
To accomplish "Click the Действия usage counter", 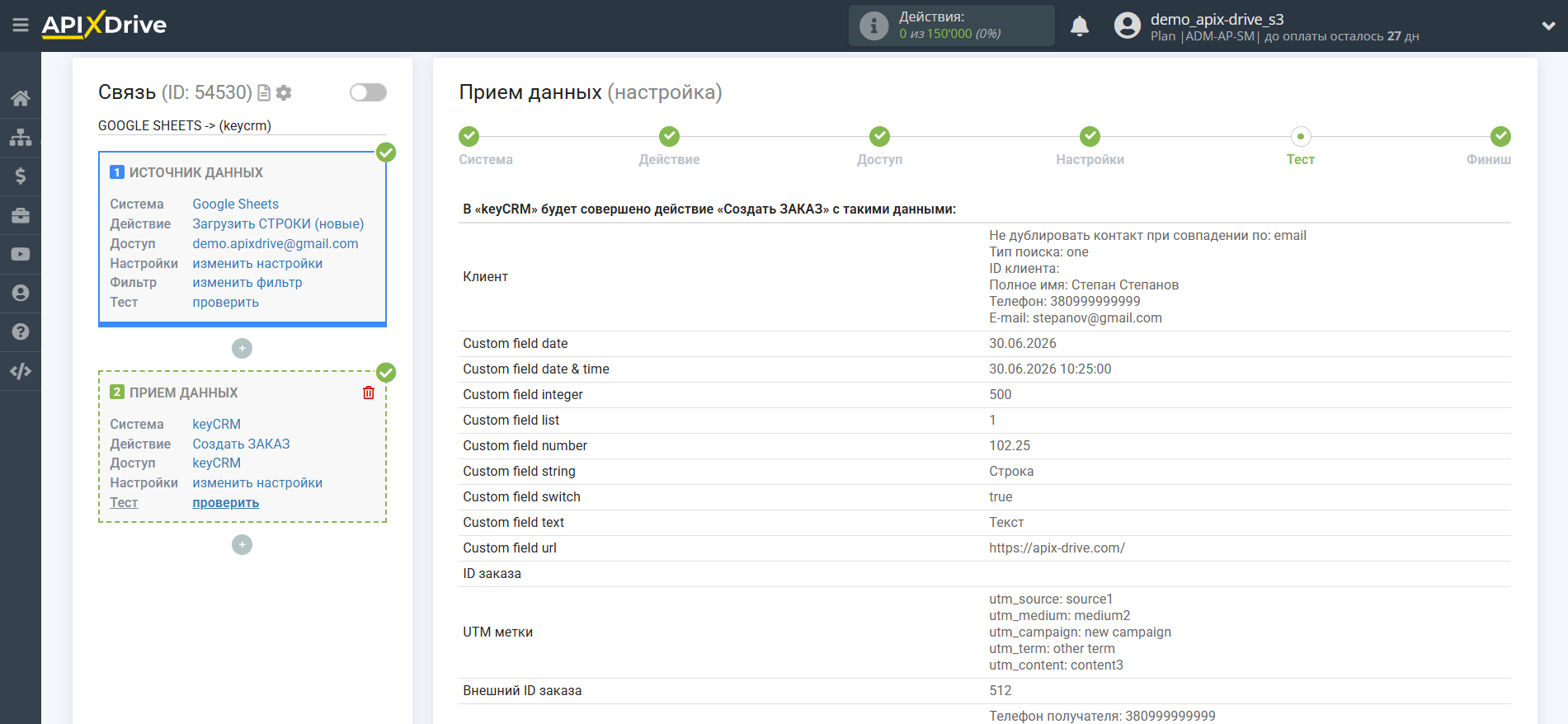I will (952, 26).
